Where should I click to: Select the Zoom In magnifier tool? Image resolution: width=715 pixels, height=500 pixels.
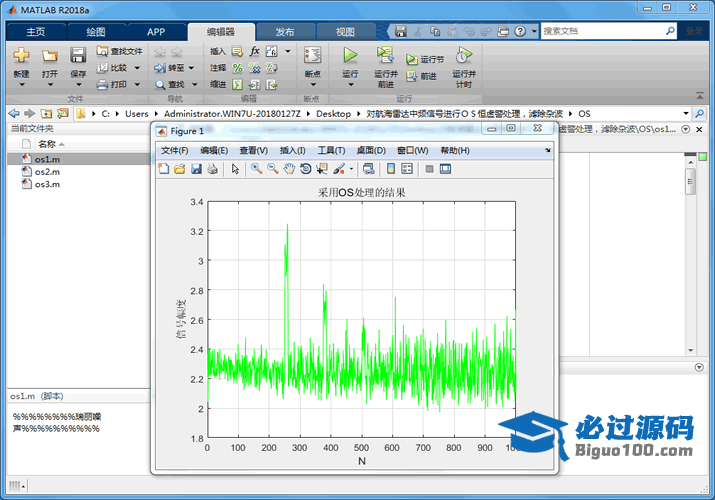(257, 169)
